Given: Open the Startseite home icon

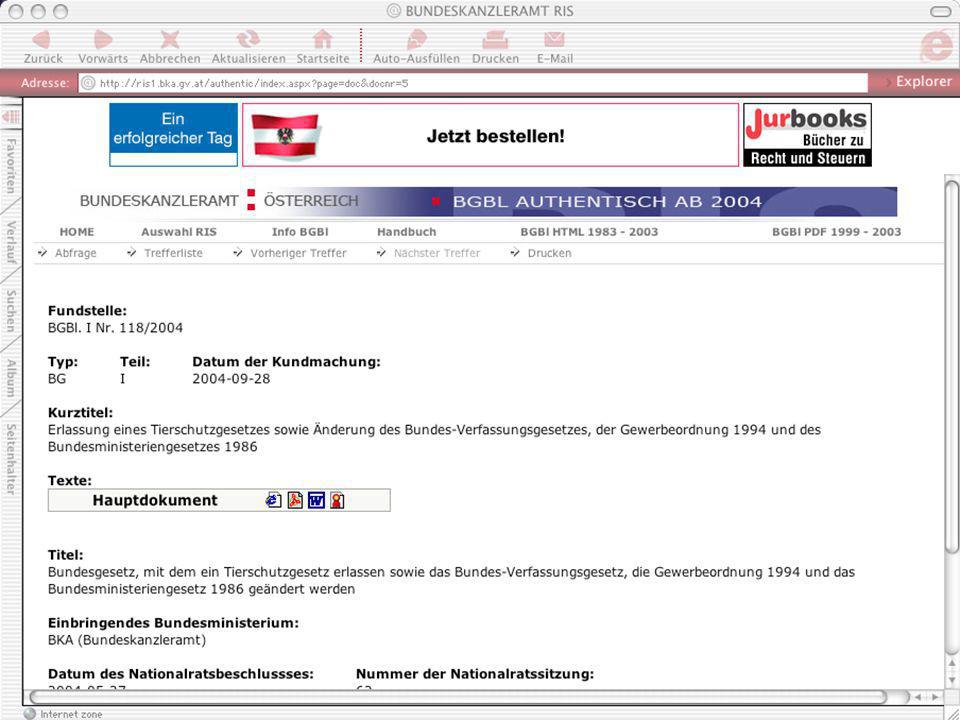Looking at the screenshot, I should click(x=323, y=40).
